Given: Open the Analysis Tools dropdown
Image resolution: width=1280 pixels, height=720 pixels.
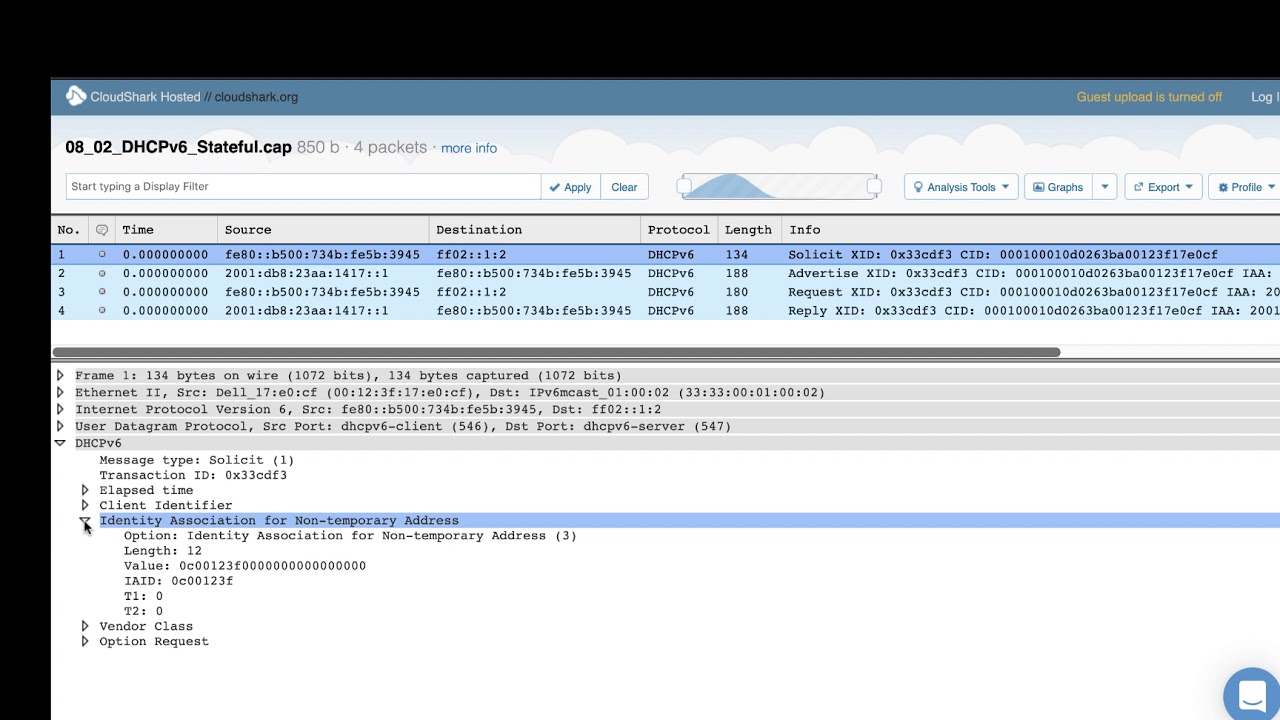Looking at the screenshot, I should click(x=961, y=187).
